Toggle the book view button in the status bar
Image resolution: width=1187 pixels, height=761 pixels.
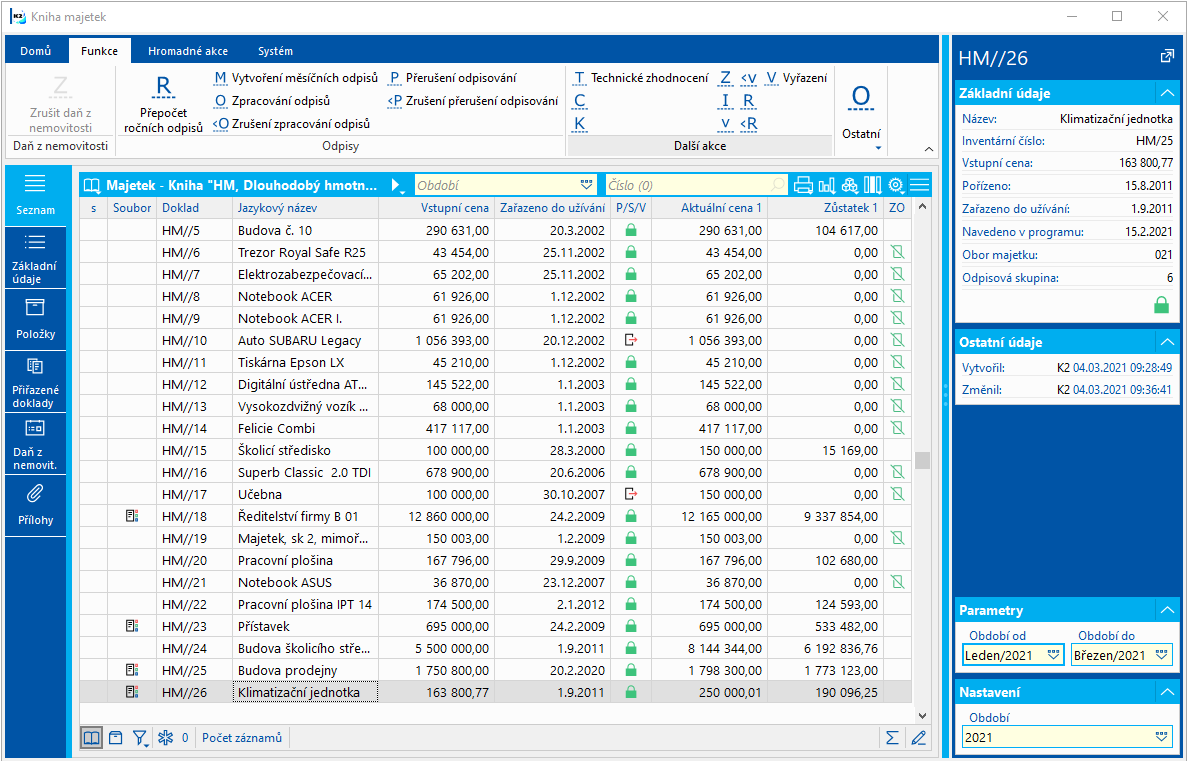[91, 738]
